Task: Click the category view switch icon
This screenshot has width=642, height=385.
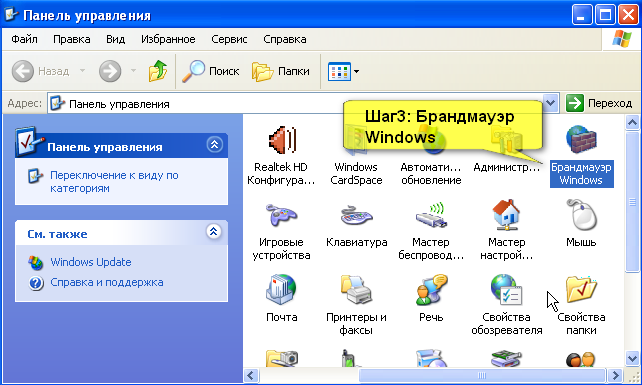Action: tap(35, 176)
